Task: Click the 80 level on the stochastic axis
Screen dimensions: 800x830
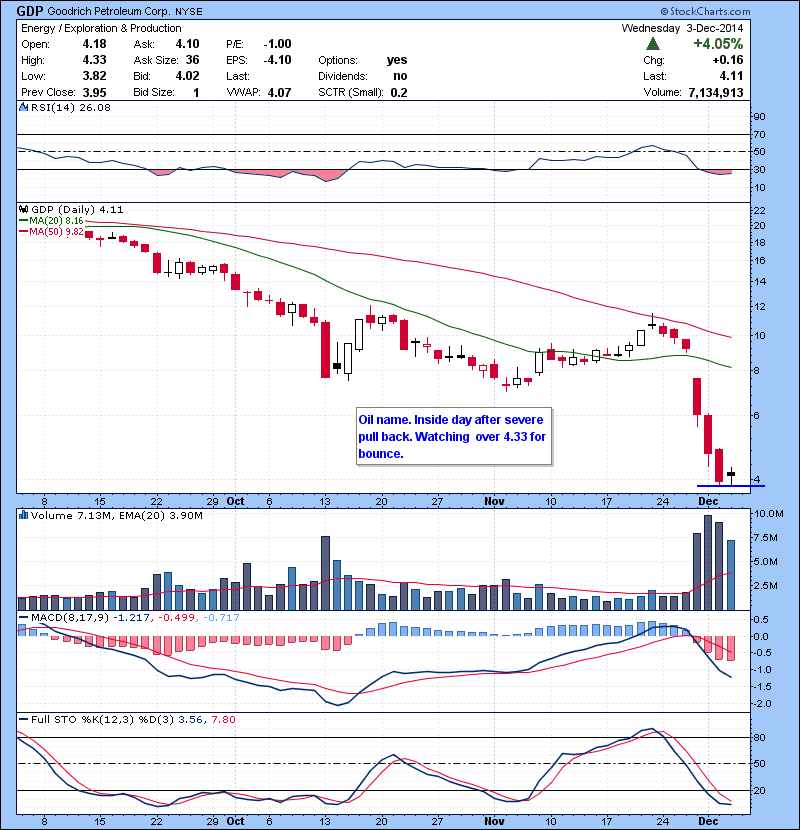Action: coord(759,737)
